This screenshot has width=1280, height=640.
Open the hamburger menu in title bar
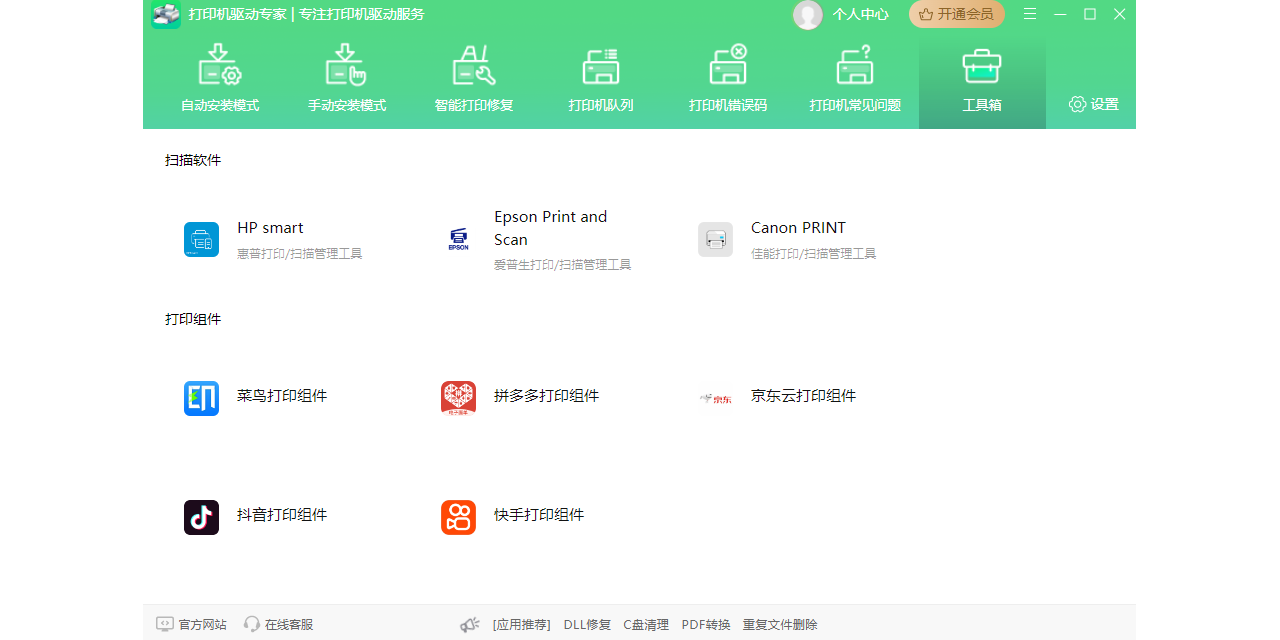1030,14
